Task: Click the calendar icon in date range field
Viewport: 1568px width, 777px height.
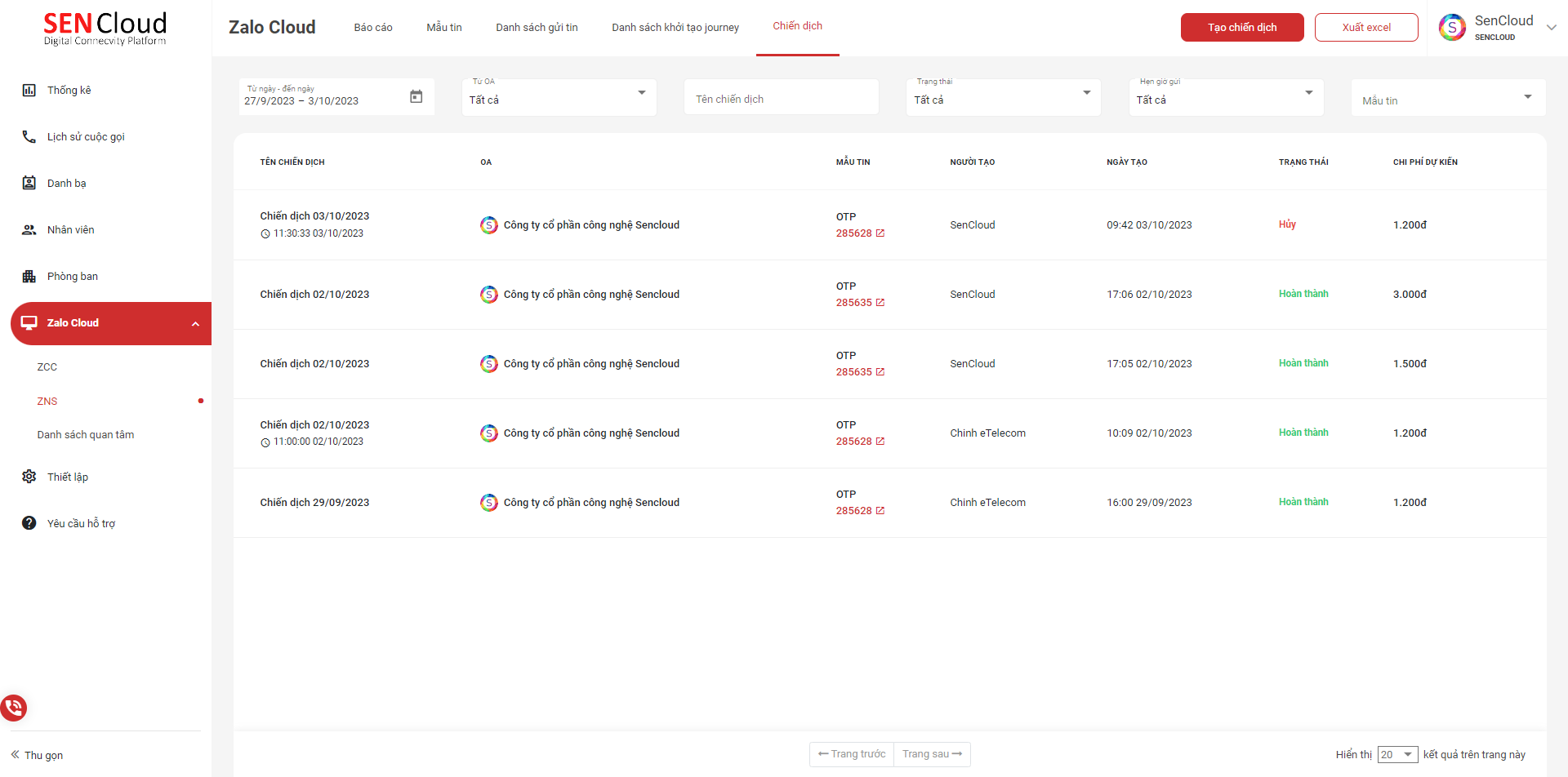Action: click(416, 97)
